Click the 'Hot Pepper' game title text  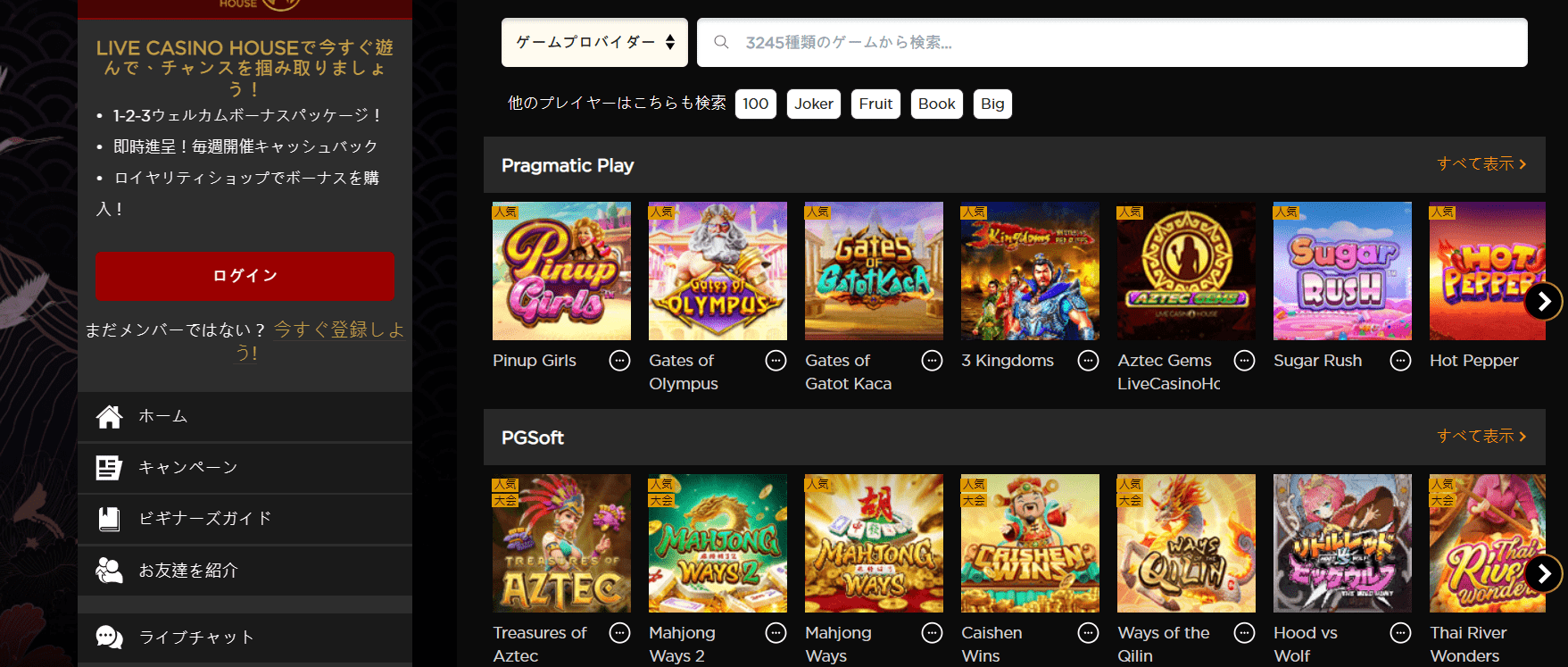[1474, 361]
